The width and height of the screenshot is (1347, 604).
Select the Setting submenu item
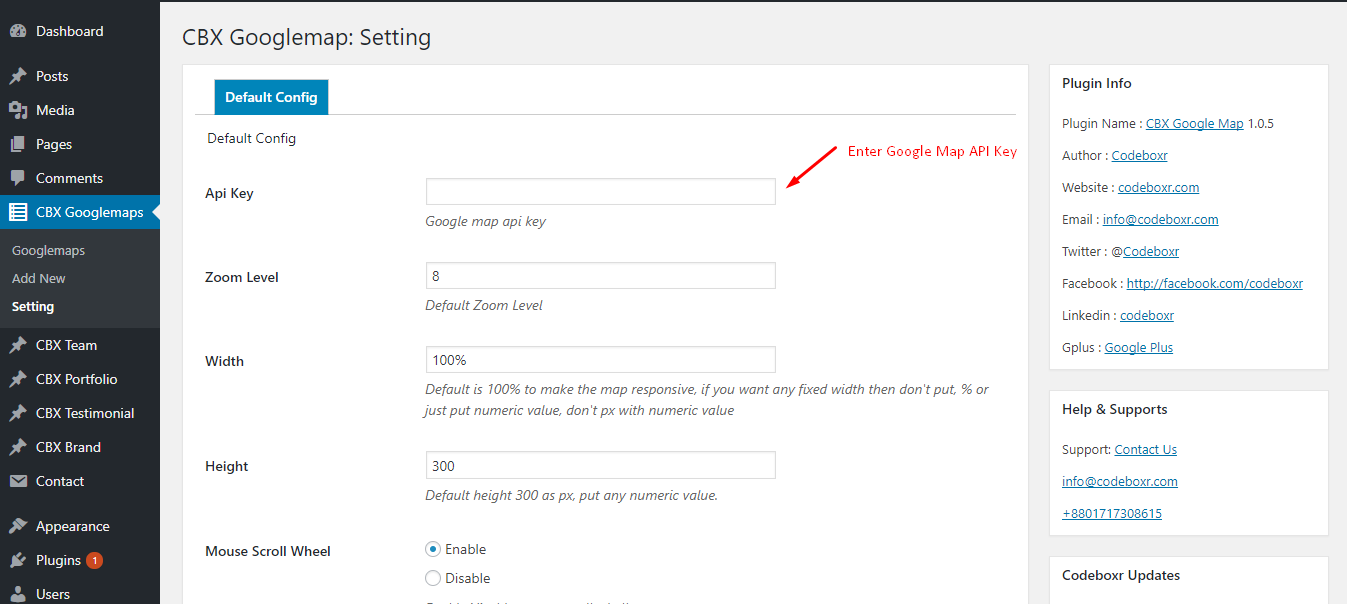point(33,306)
